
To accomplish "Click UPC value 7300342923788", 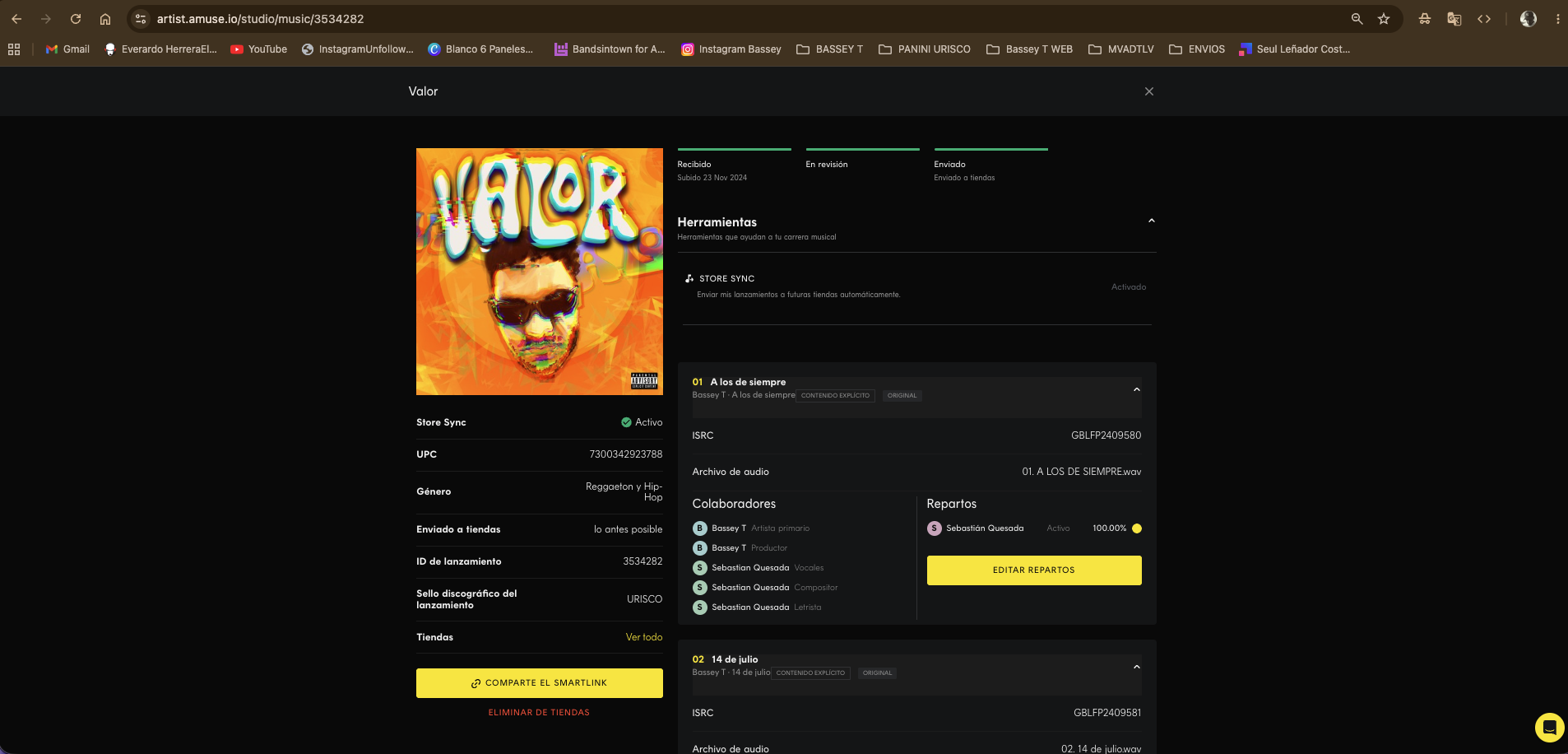I will click(626, 454).
